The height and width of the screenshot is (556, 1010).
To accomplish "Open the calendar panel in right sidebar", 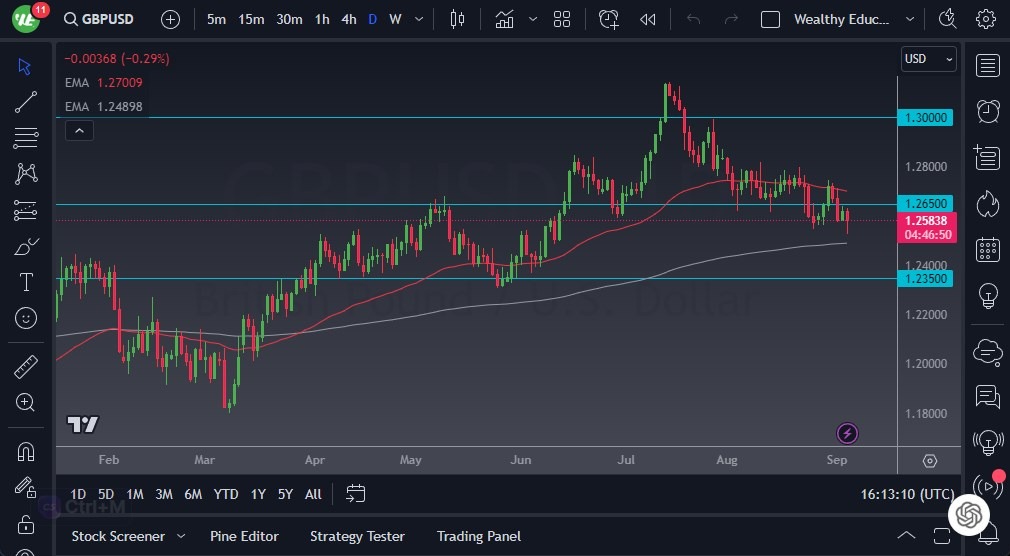I will tap(988, 249).
